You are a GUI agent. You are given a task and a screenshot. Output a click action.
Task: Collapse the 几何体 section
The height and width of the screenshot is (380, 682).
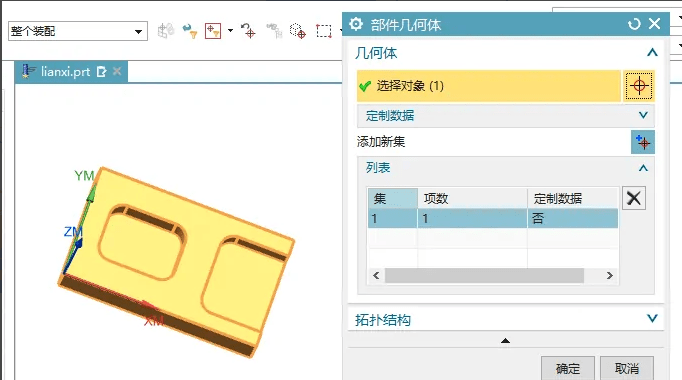[652, 53]
